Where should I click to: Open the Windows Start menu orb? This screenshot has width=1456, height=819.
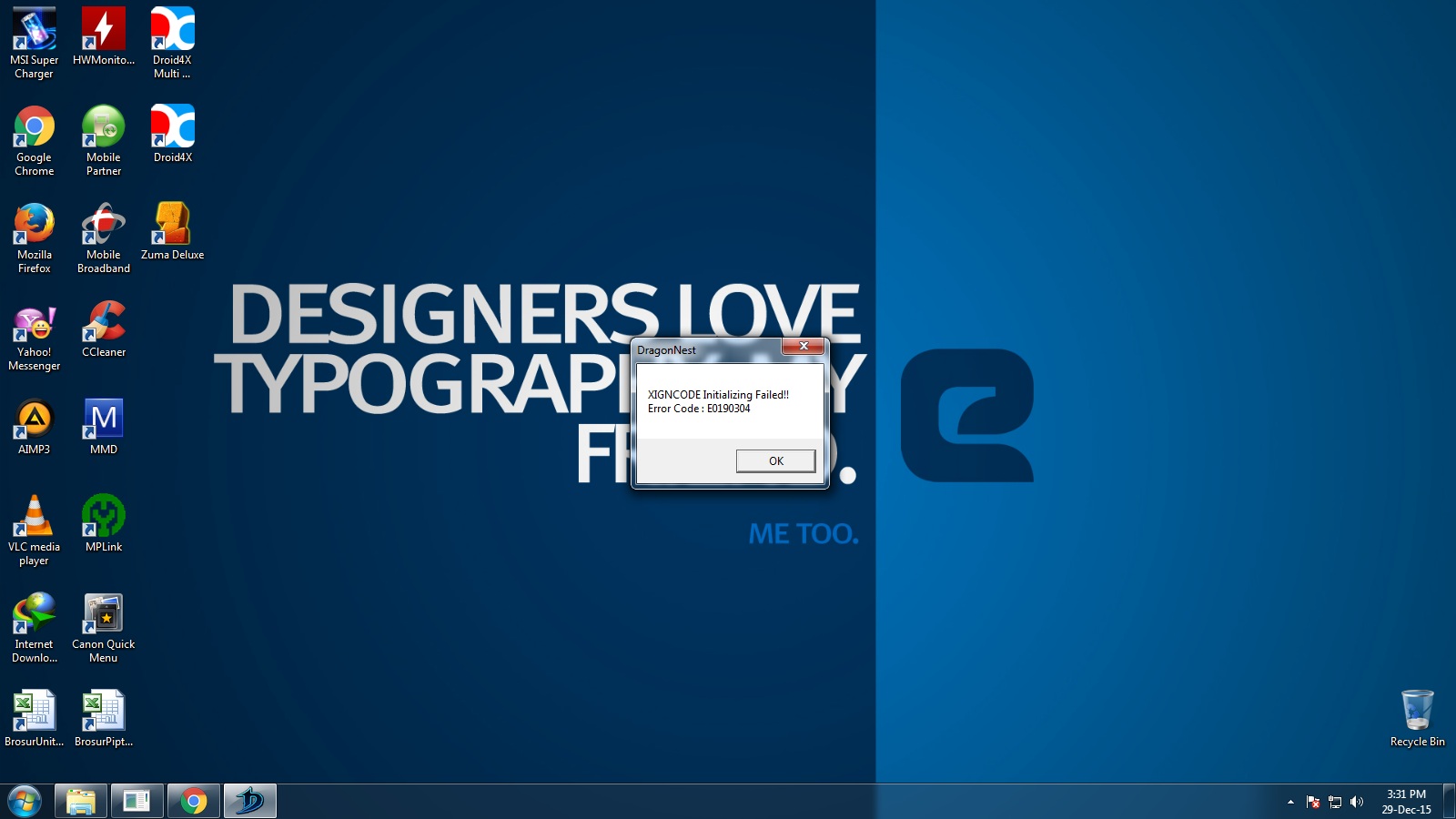coord(25,802)
